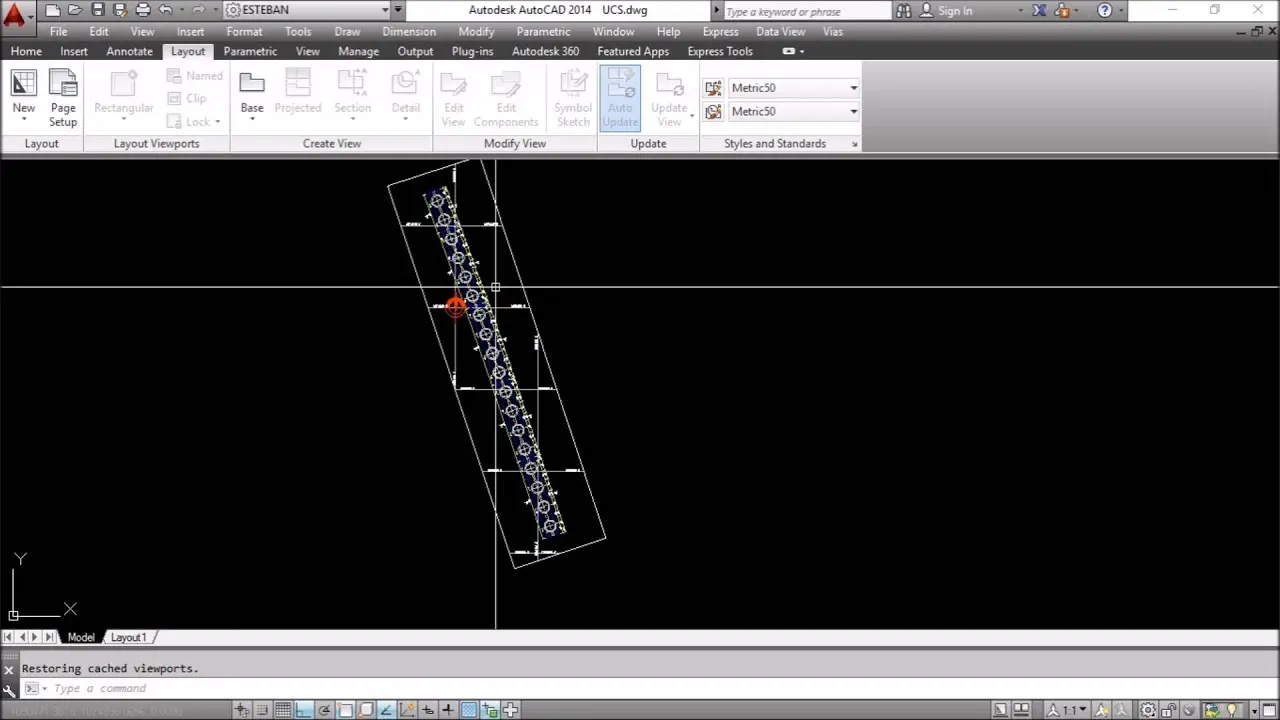This screenshot has height=720, width=1280.
Task: Toggle Snap Mode in the status bar
Action: pyautogui.click(x=262, y=709)
